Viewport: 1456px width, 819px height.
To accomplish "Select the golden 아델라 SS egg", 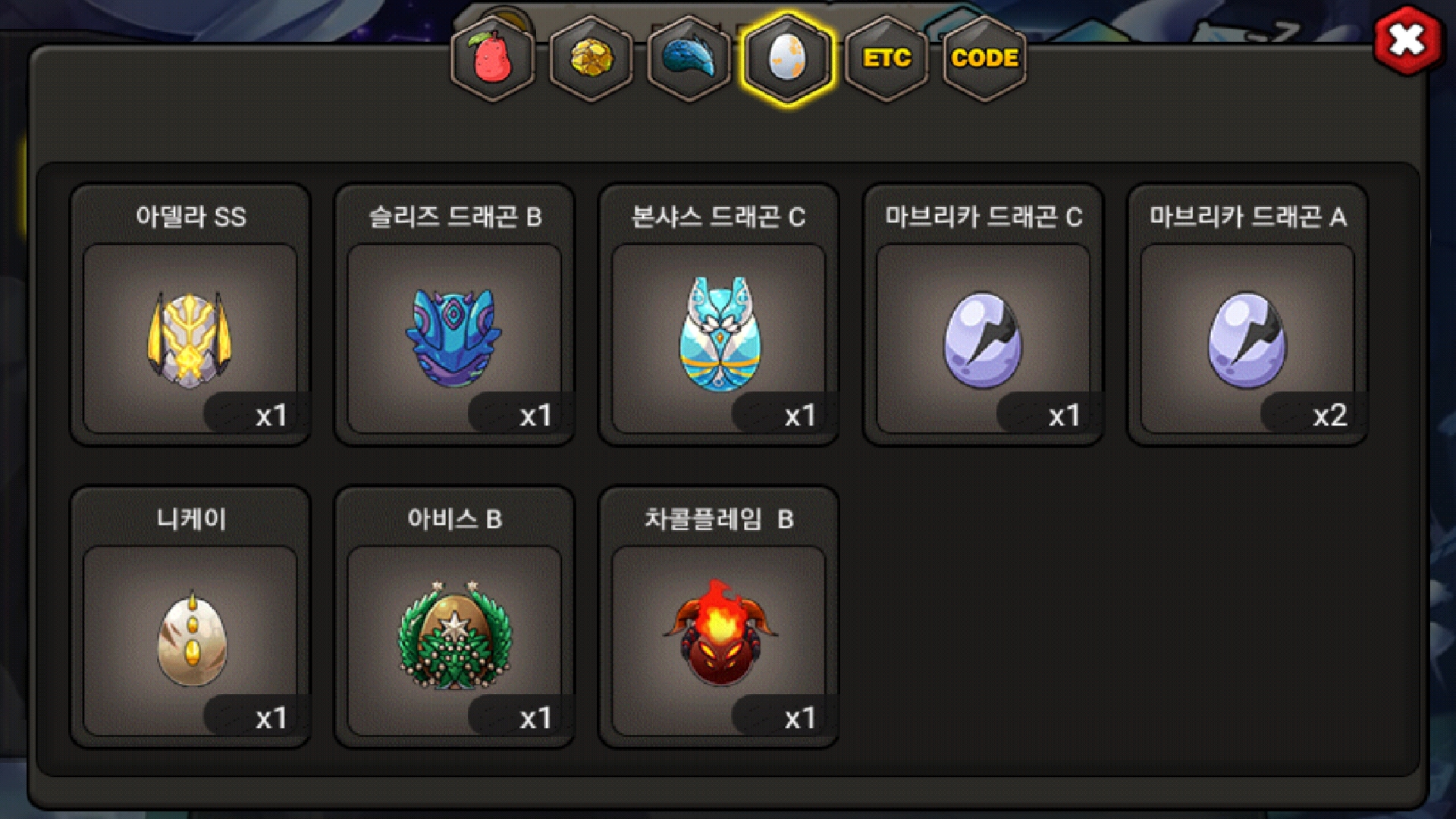I will point(190,338).
